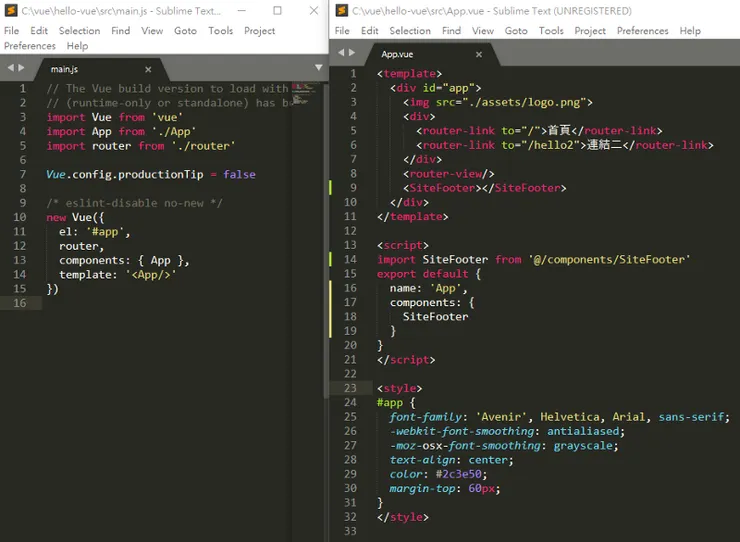Click the minimap in main.js editor
This screenshot has width=740, height=542.
pyautogui.click(x=304, y=92)
